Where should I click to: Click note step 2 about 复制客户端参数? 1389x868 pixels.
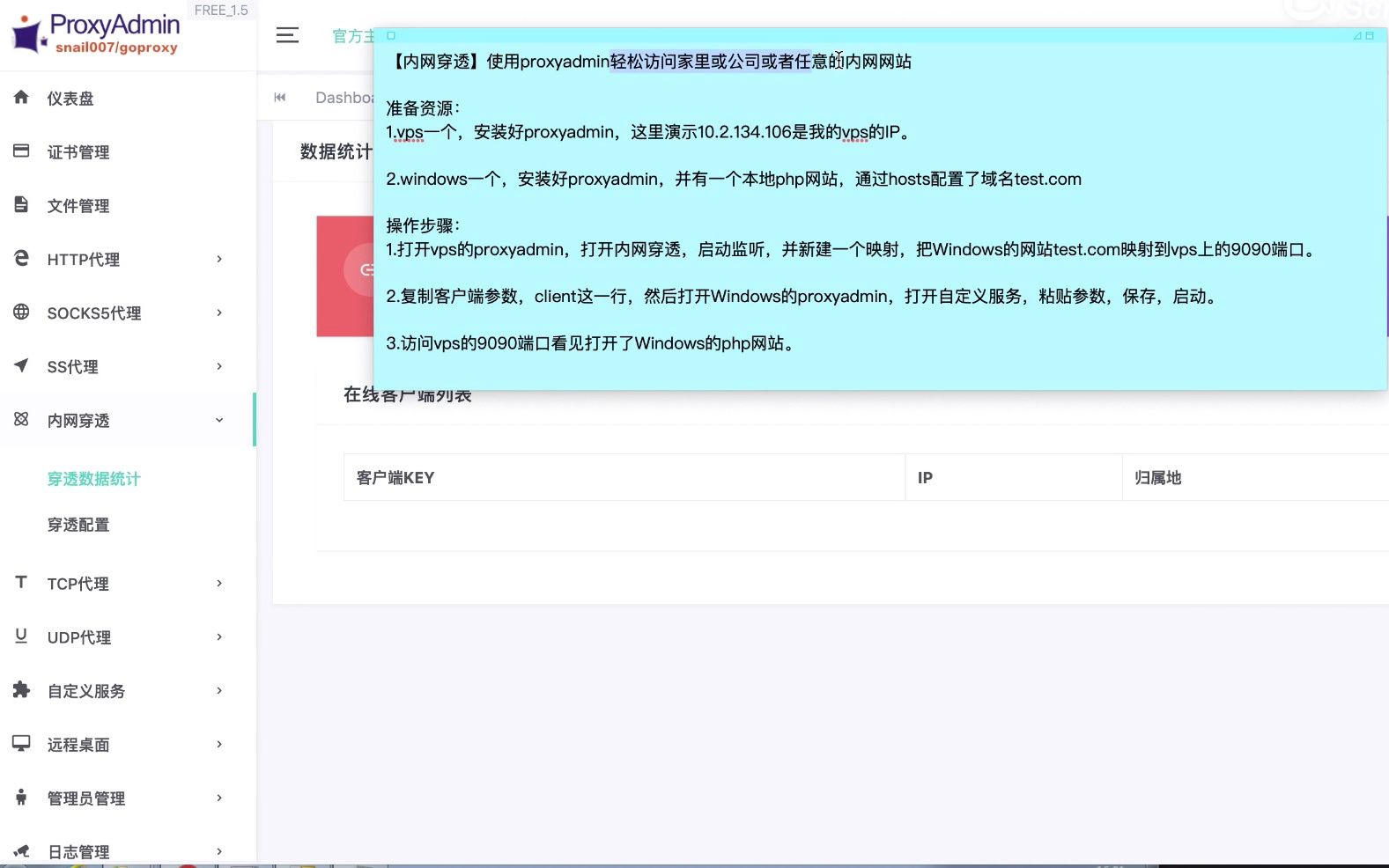click(x=803, y=297)
